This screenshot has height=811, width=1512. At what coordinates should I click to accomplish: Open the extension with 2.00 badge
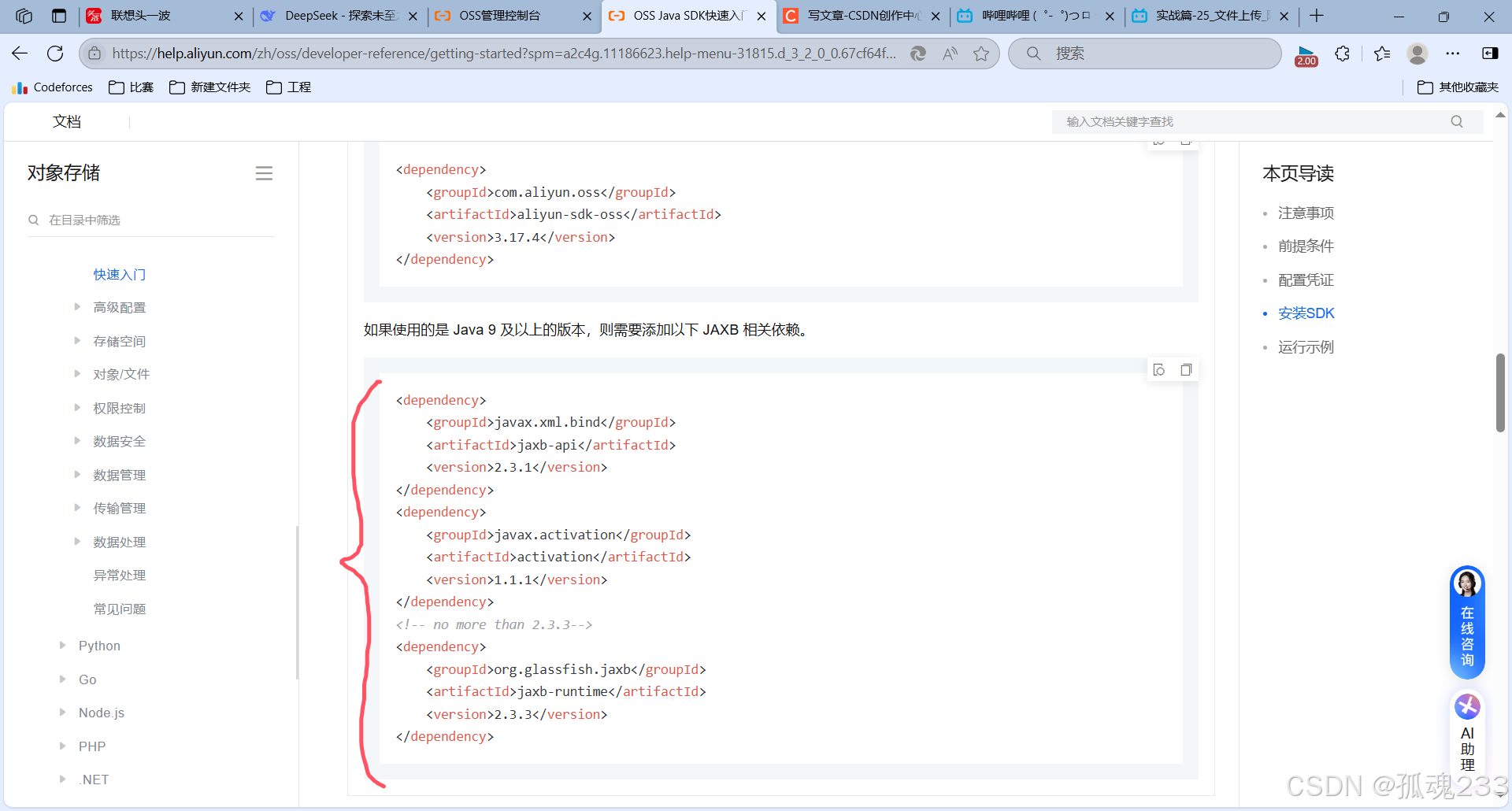coord(1306,55)
